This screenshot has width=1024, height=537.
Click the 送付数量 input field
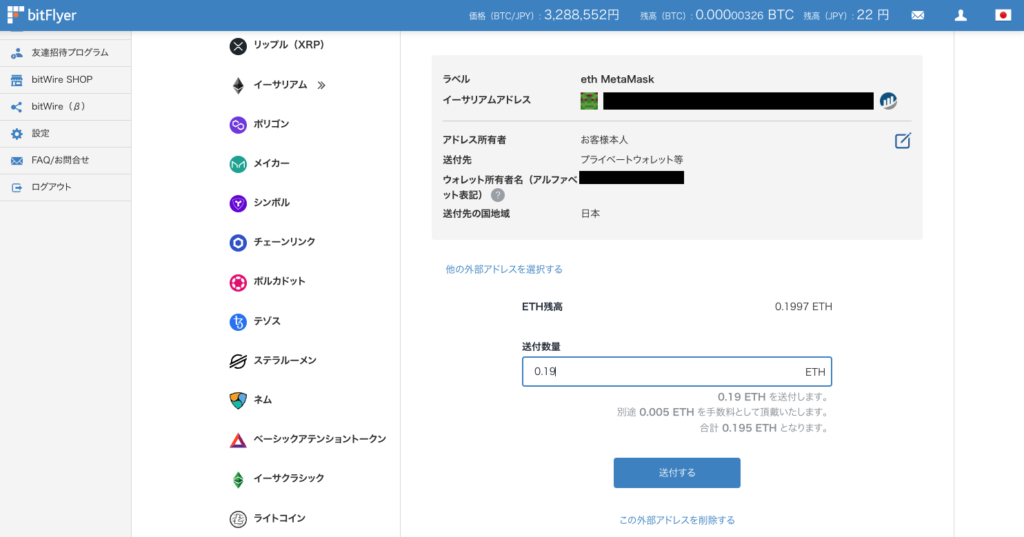[677, 371]
